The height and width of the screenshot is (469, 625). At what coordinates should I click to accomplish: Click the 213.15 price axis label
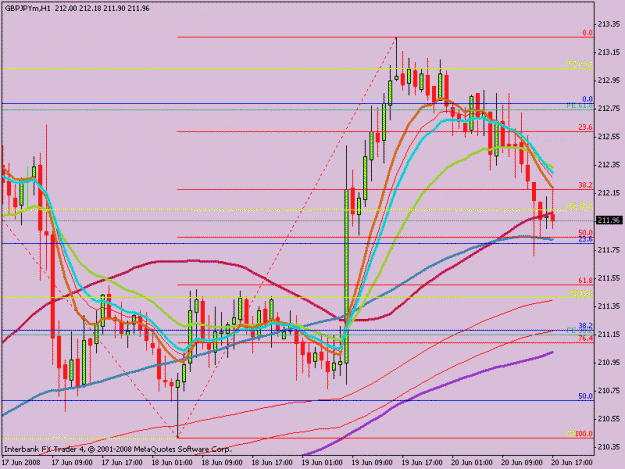(608, 52)
